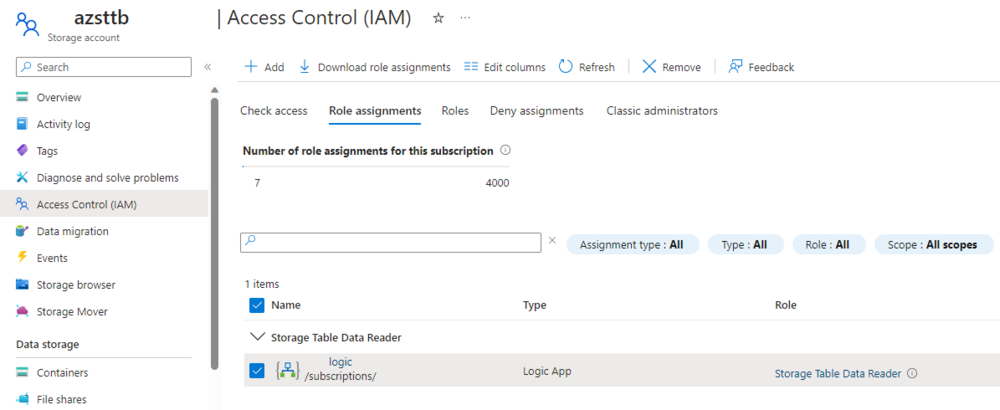Click the Refresh icon in toolbar
The height and width of the screenshot is (410, 1000).
pos(566,67)
